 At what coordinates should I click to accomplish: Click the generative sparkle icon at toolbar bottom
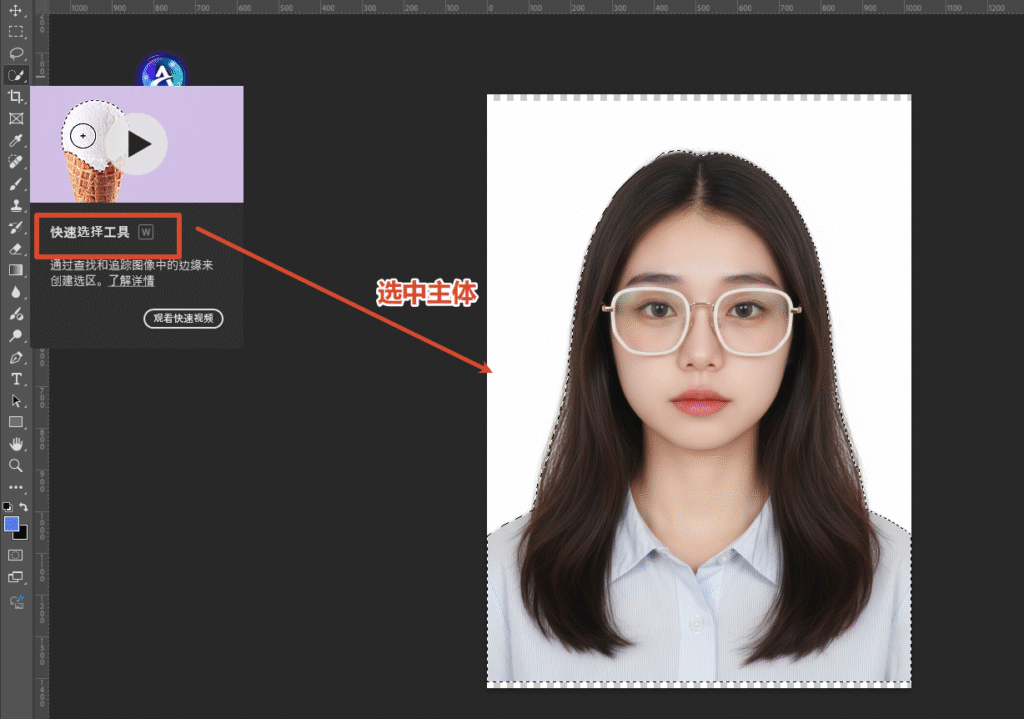(x=17, y=601)
